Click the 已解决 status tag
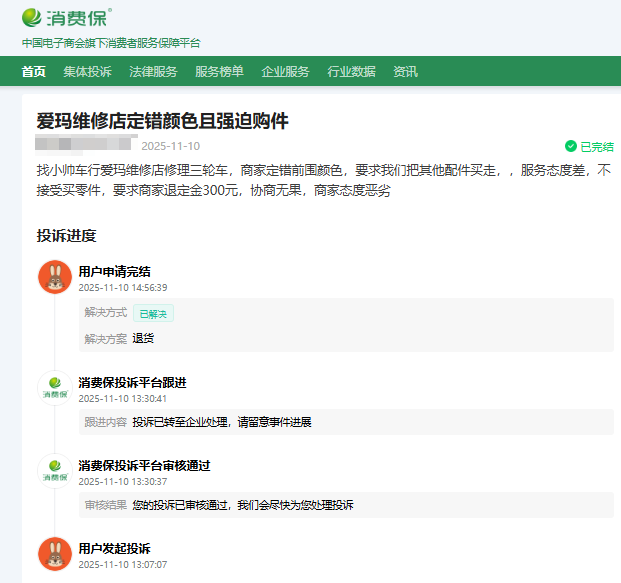This screenshot has width=621, height=583. coord(153,313)
